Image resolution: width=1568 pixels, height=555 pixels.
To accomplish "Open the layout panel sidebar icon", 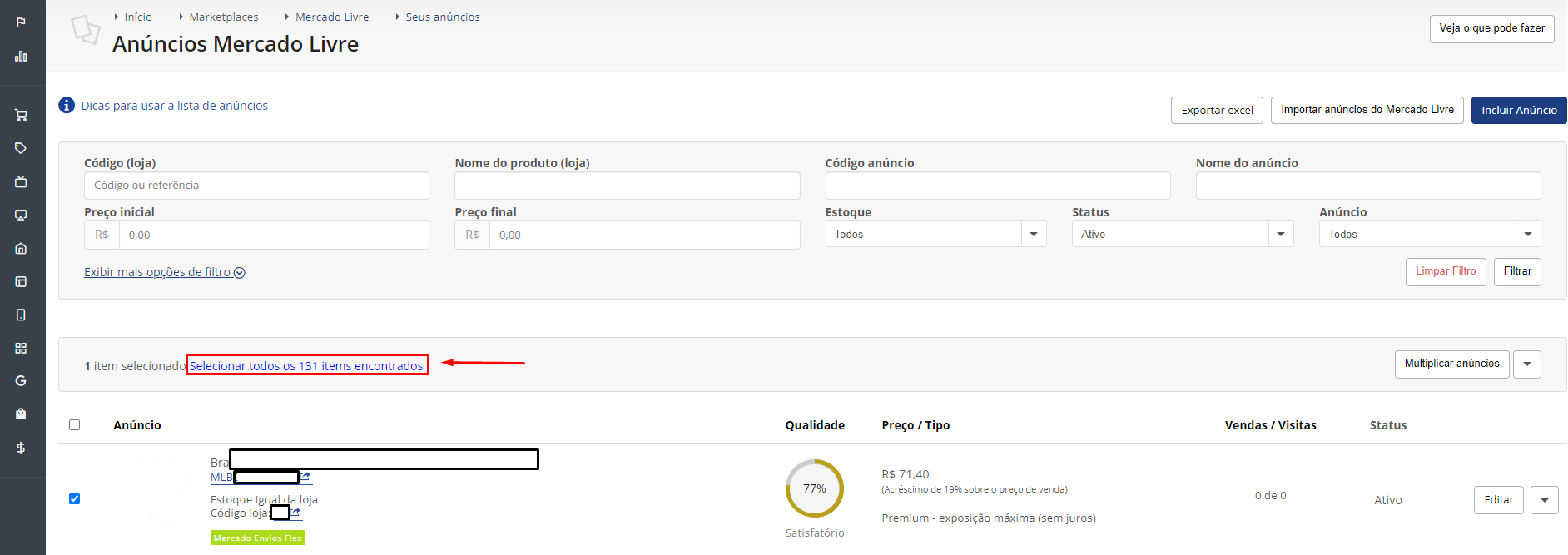I will point(21,281).
